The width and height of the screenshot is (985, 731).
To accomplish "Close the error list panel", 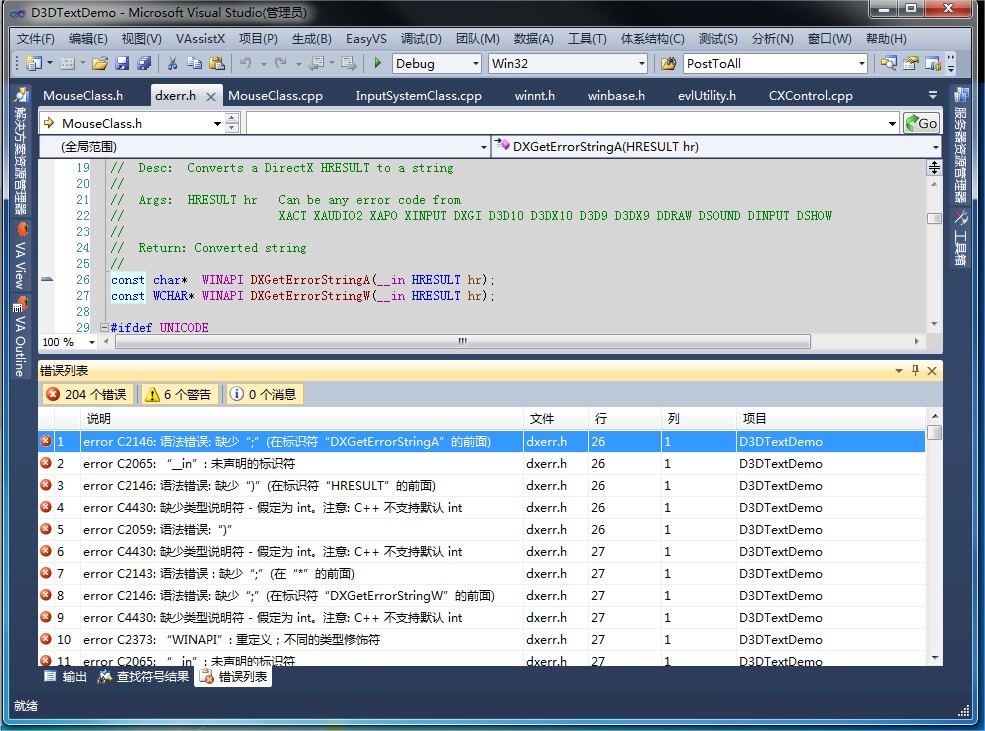I will pos(932,371).
